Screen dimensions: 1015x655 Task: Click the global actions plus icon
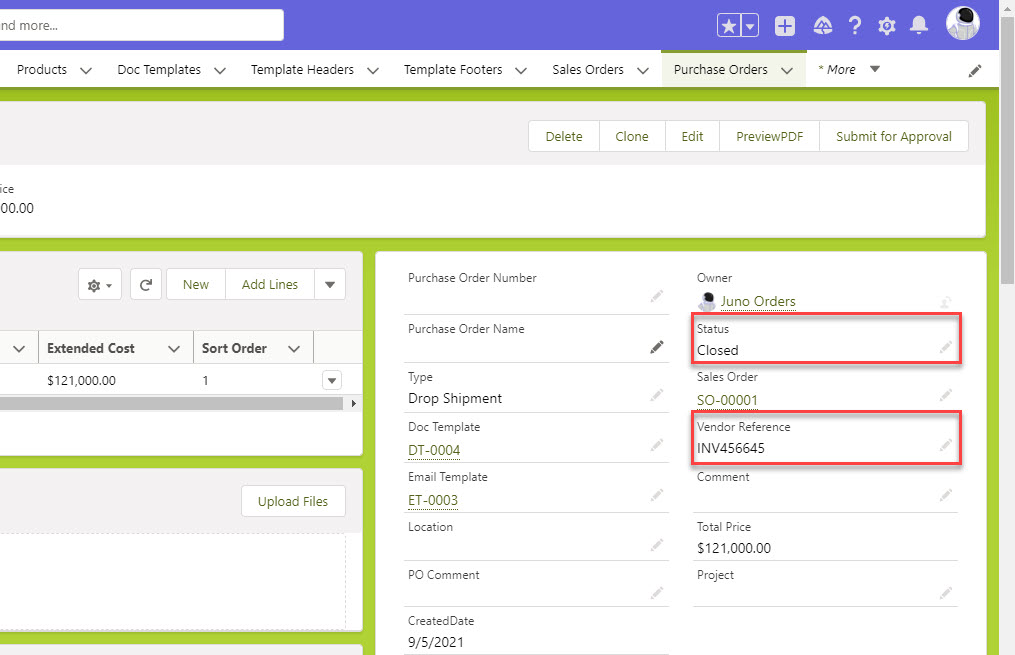[785, 26]
